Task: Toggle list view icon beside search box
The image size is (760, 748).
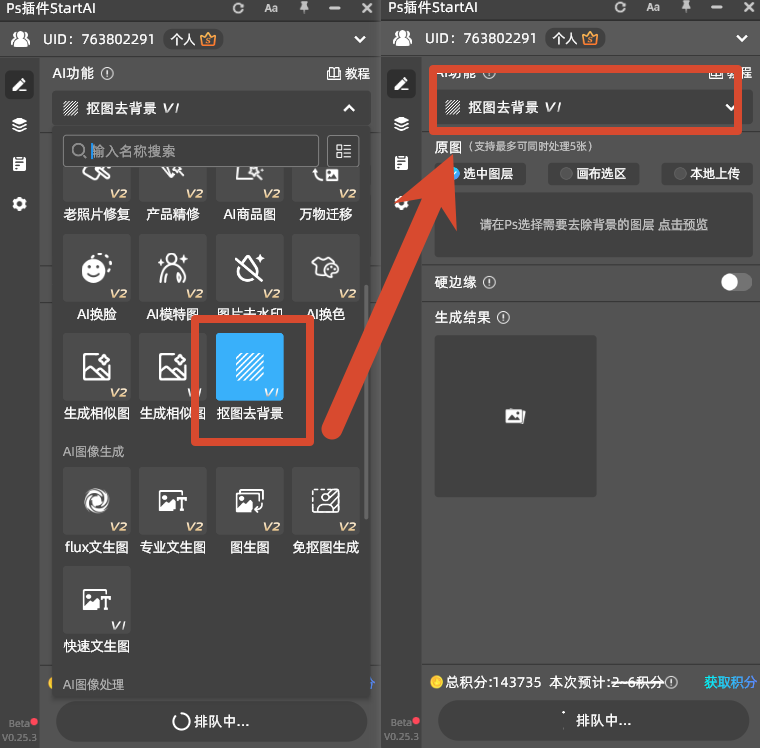Action: (343, 151)
